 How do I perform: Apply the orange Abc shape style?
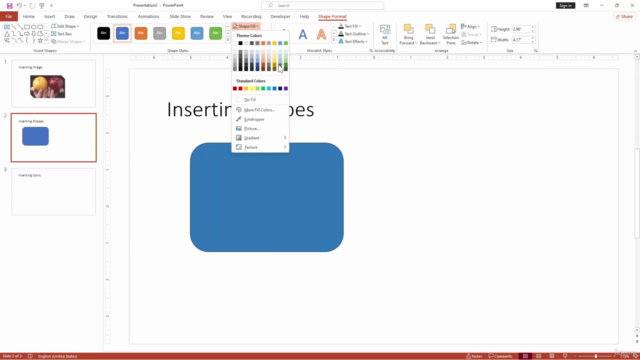(x=141, y=33)
